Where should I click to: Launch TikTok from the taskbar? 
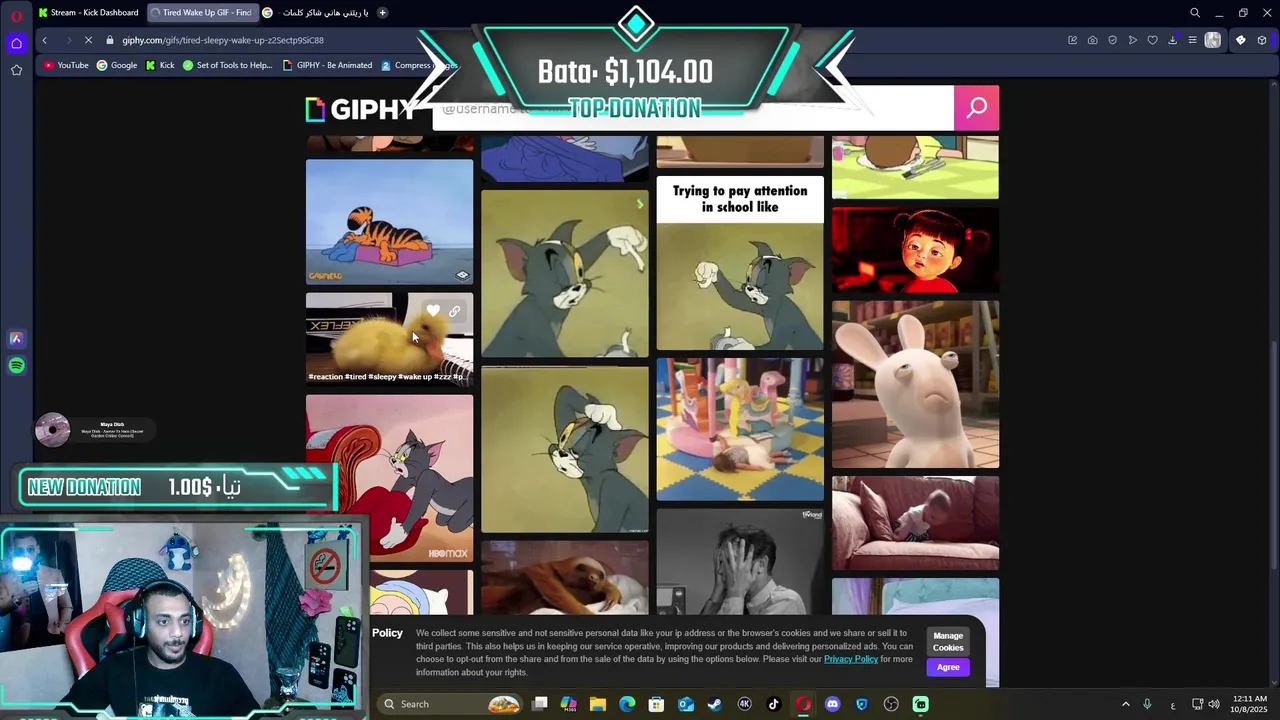click(x=773, y=704)
